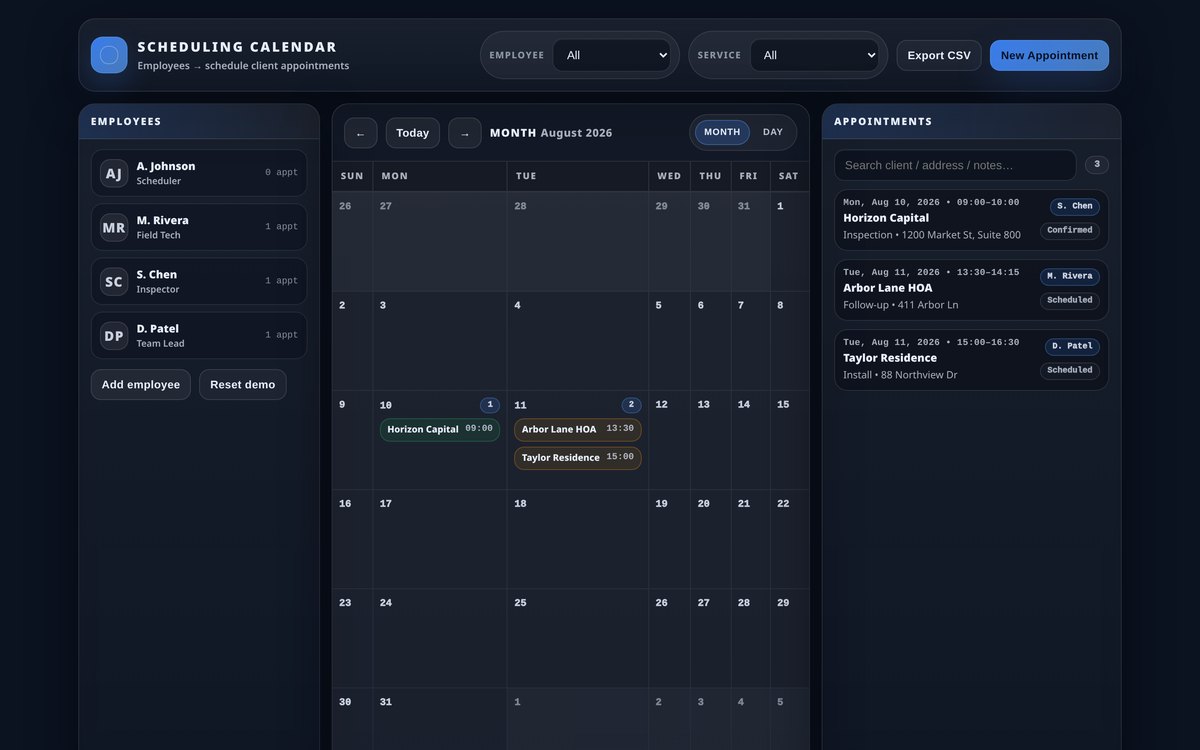Image resolution: width=1200 pixels, height=750 pixels.
Task: Click the MR avatar for M. Rivera
Action: 114,227
